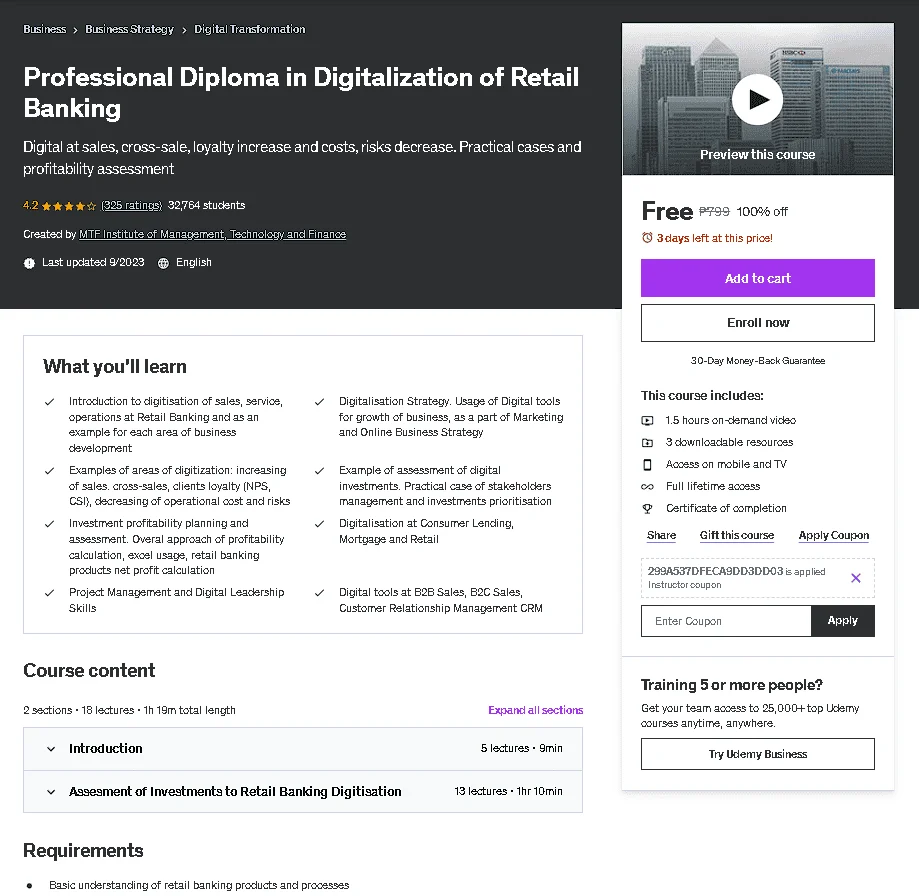Click the star rating icons

(69, 206)
